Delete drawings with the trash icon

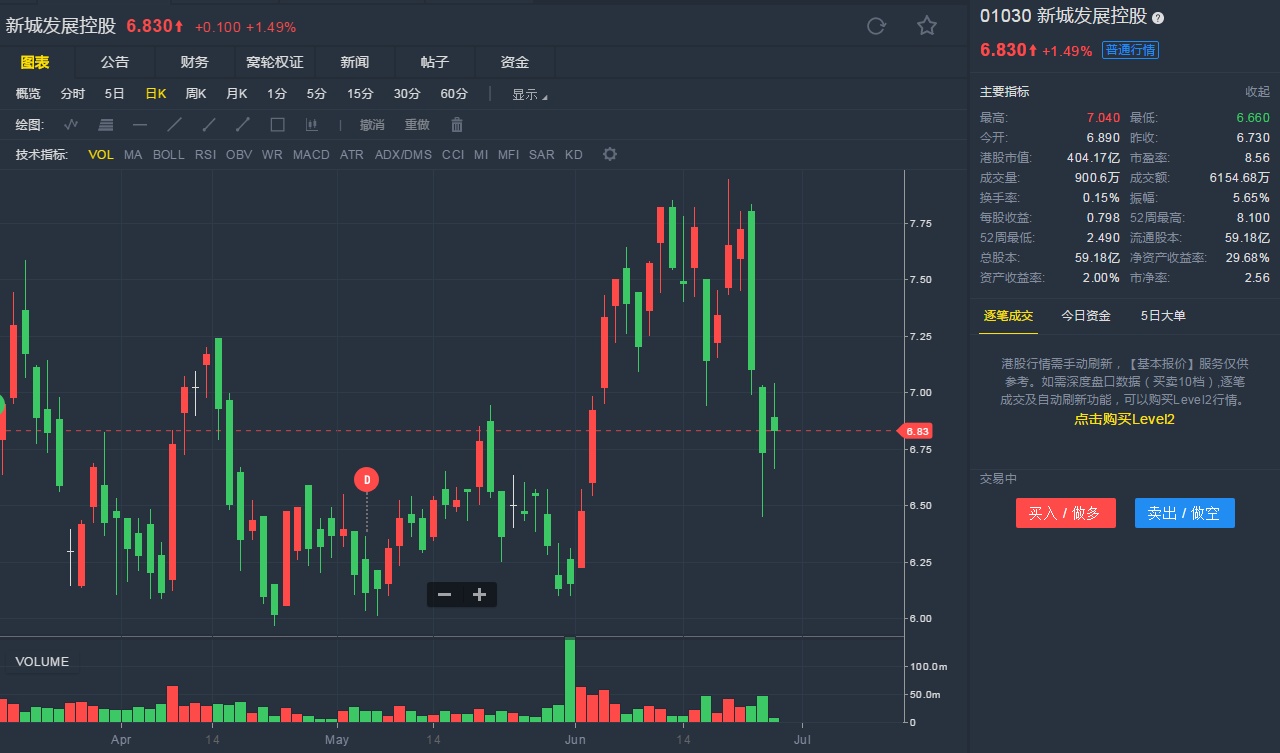click(x=457, y=125)
